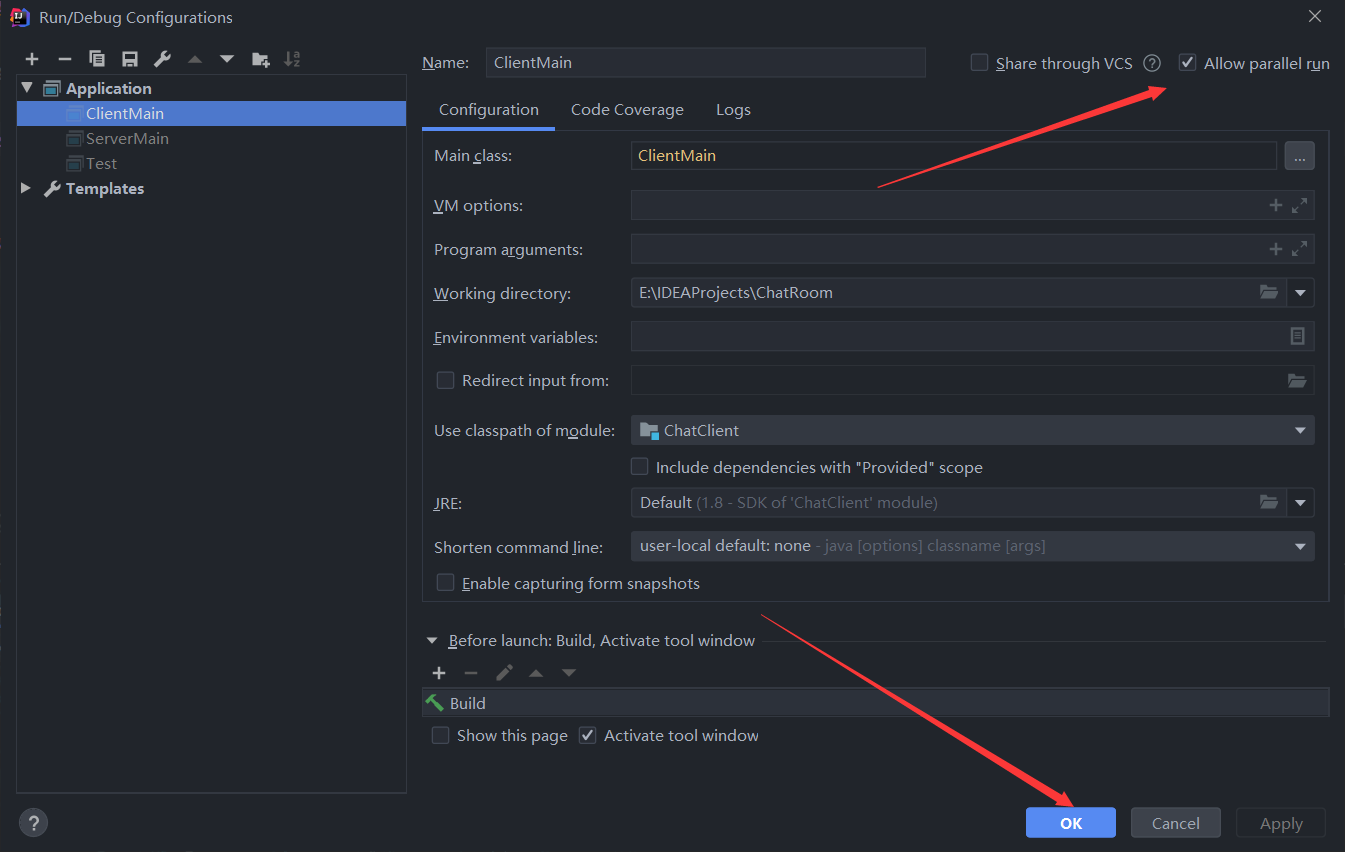Save configuration using floppy disk icon

pyautogui.click(x=129, y=59)
